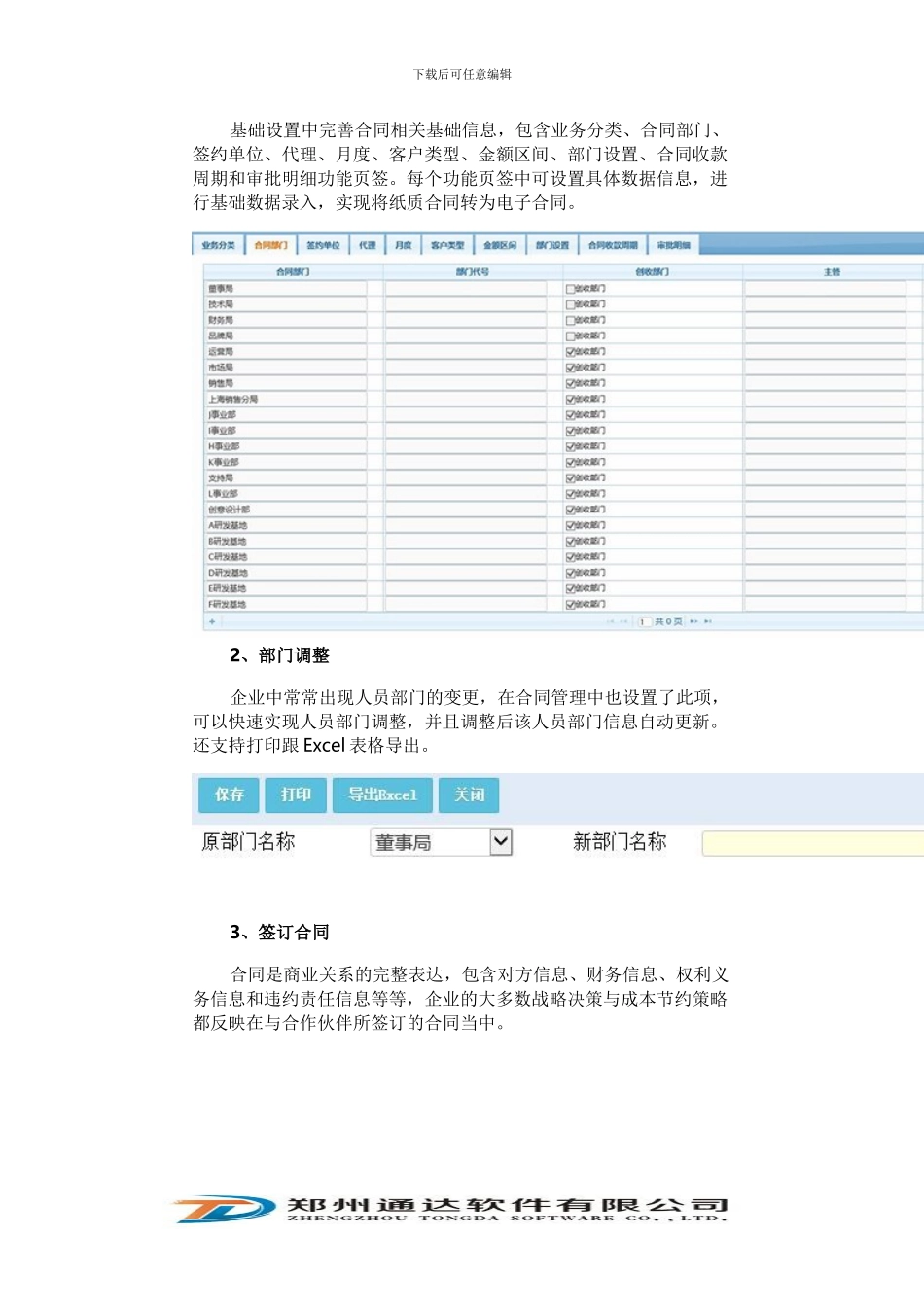This screenshot has height=1307, width=924.
Task: Click the 创收部门 column header
Action: (x=652, y=272)
